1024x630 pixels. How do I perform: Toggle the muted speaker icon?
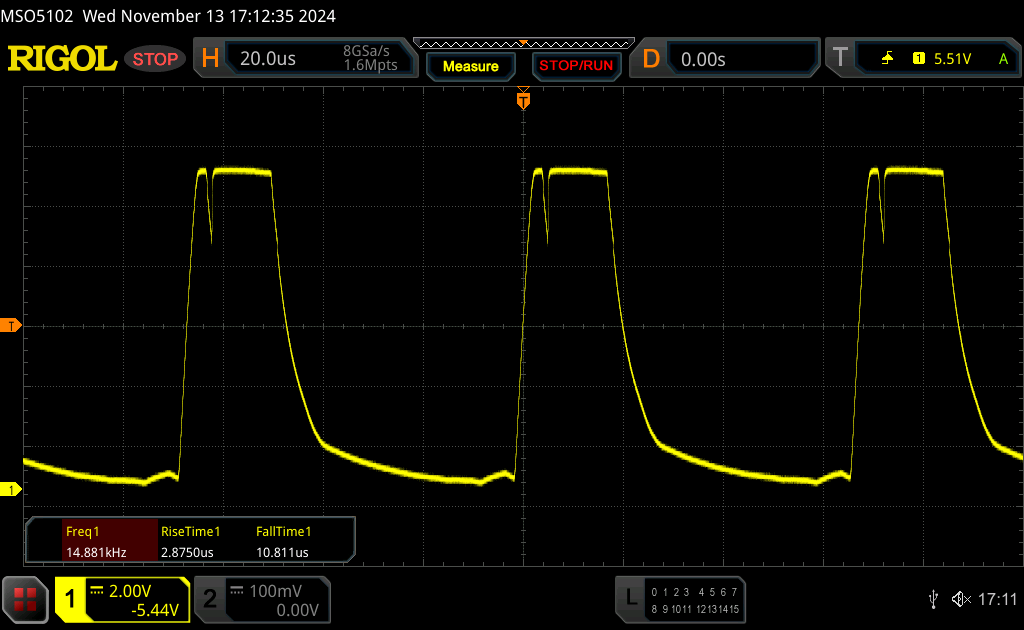[961, 599]
